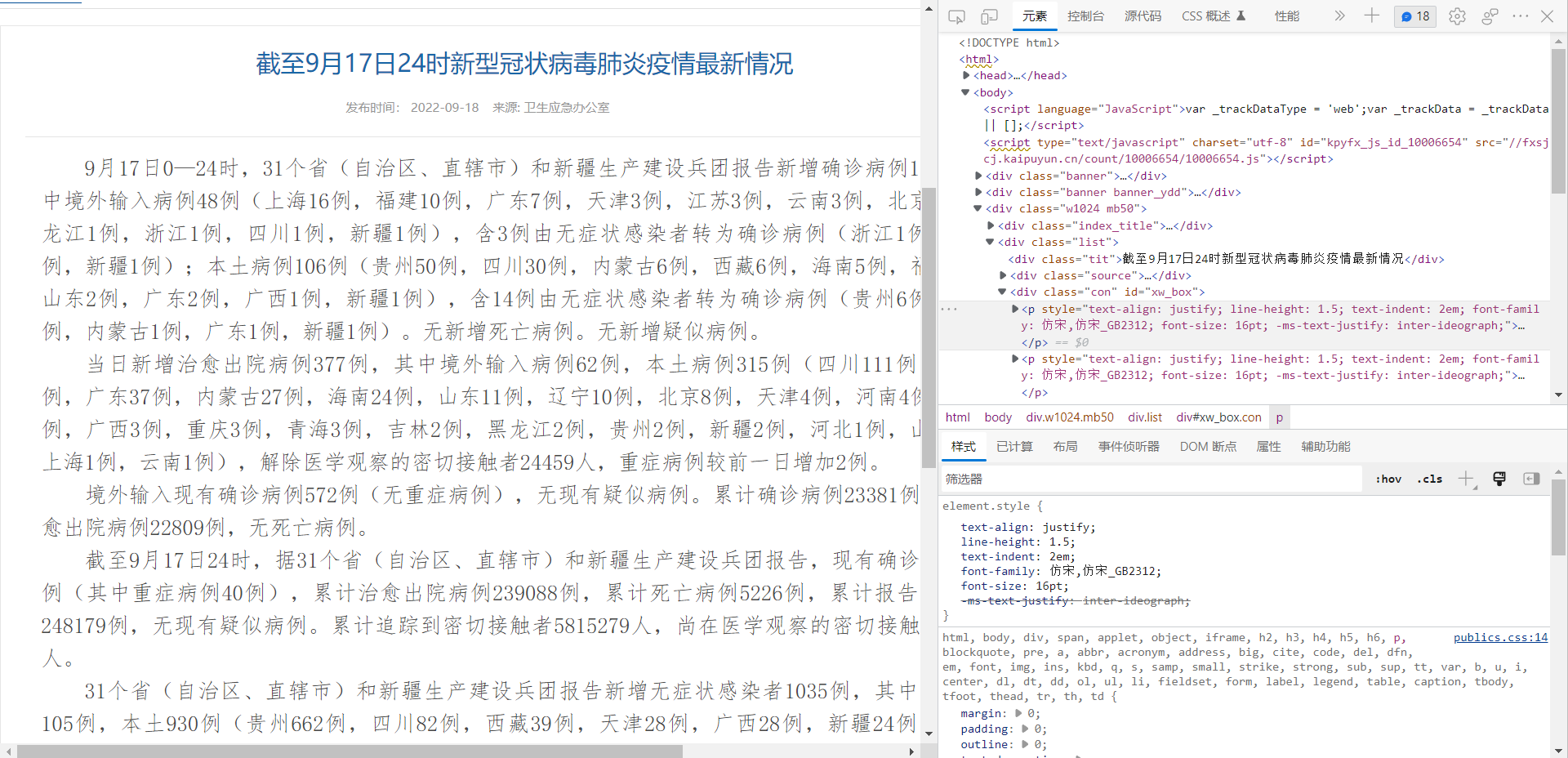The width and height of the screenshot is (1568, 758).
Task: Click the line-height: 1.5 declaration
Action: click(x=1018, y=542)
